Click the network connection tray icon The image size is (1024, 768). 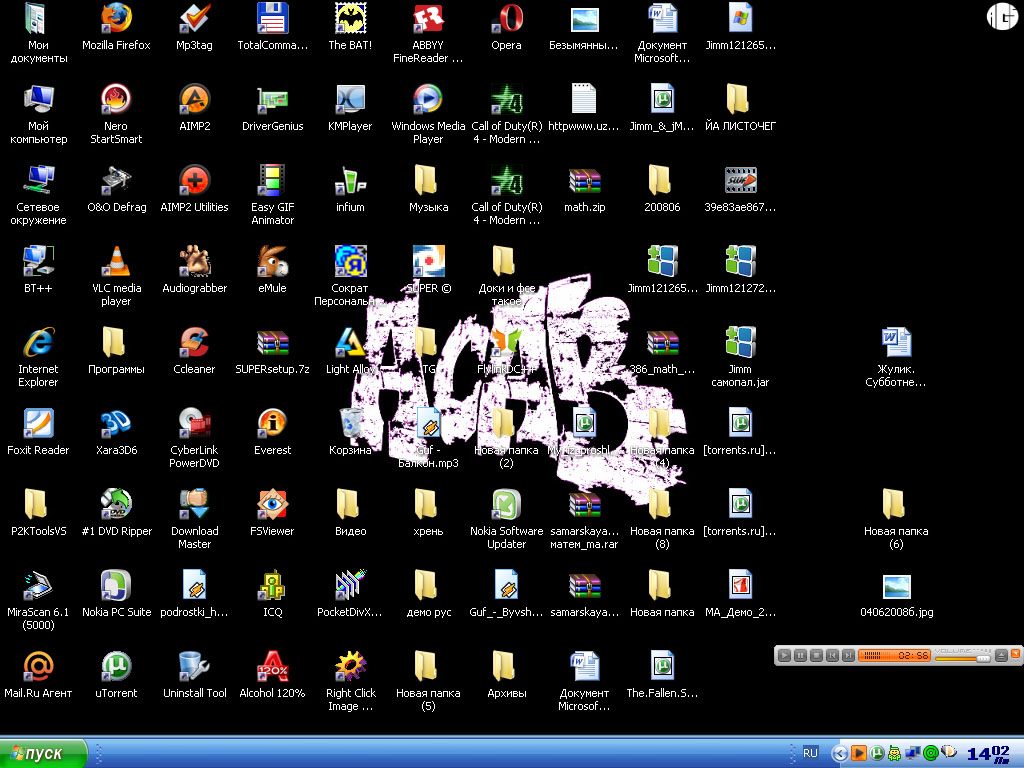coord(912,753)
